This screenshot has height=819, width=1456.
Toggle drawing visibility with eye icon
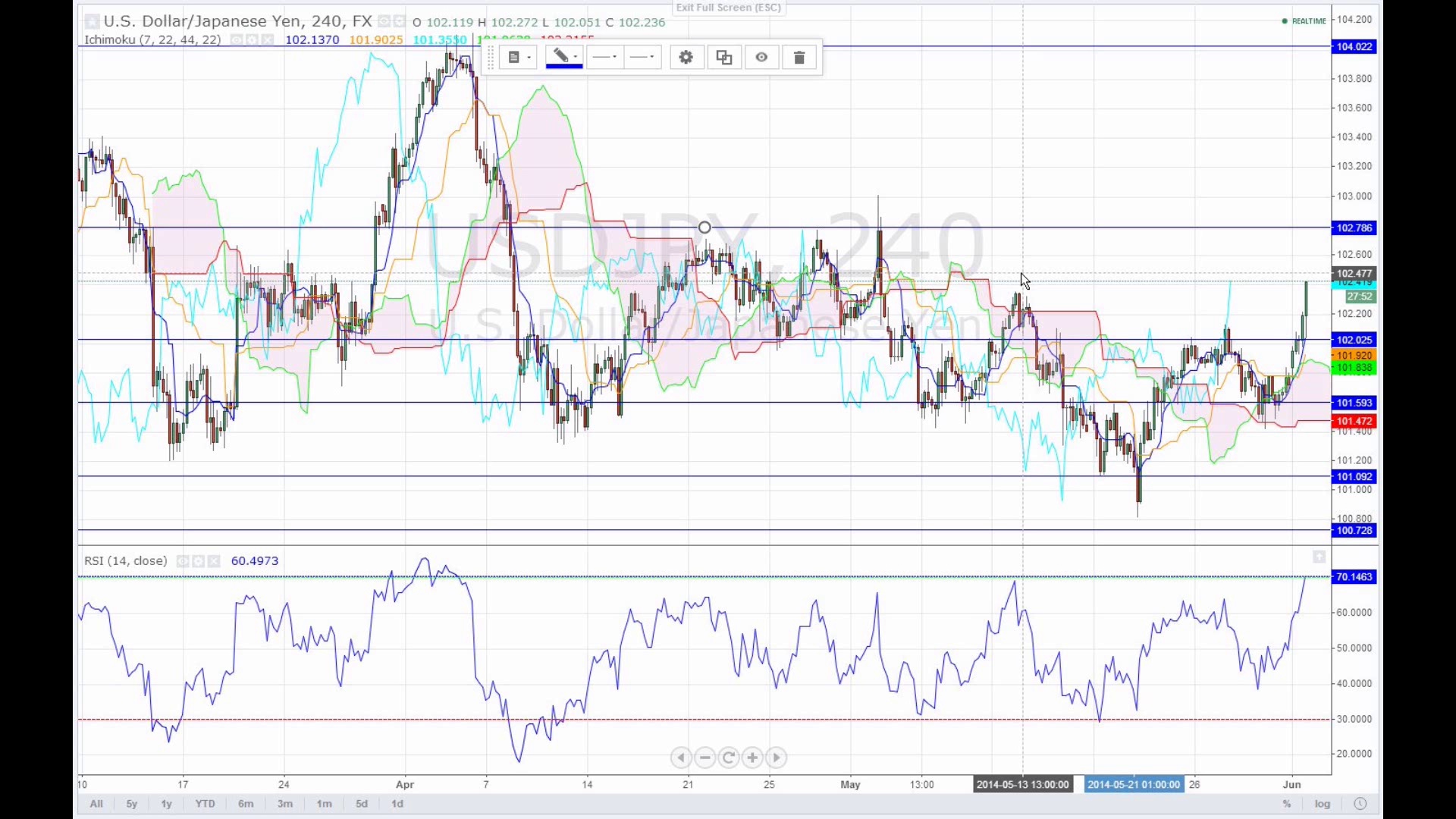[761, 58]
